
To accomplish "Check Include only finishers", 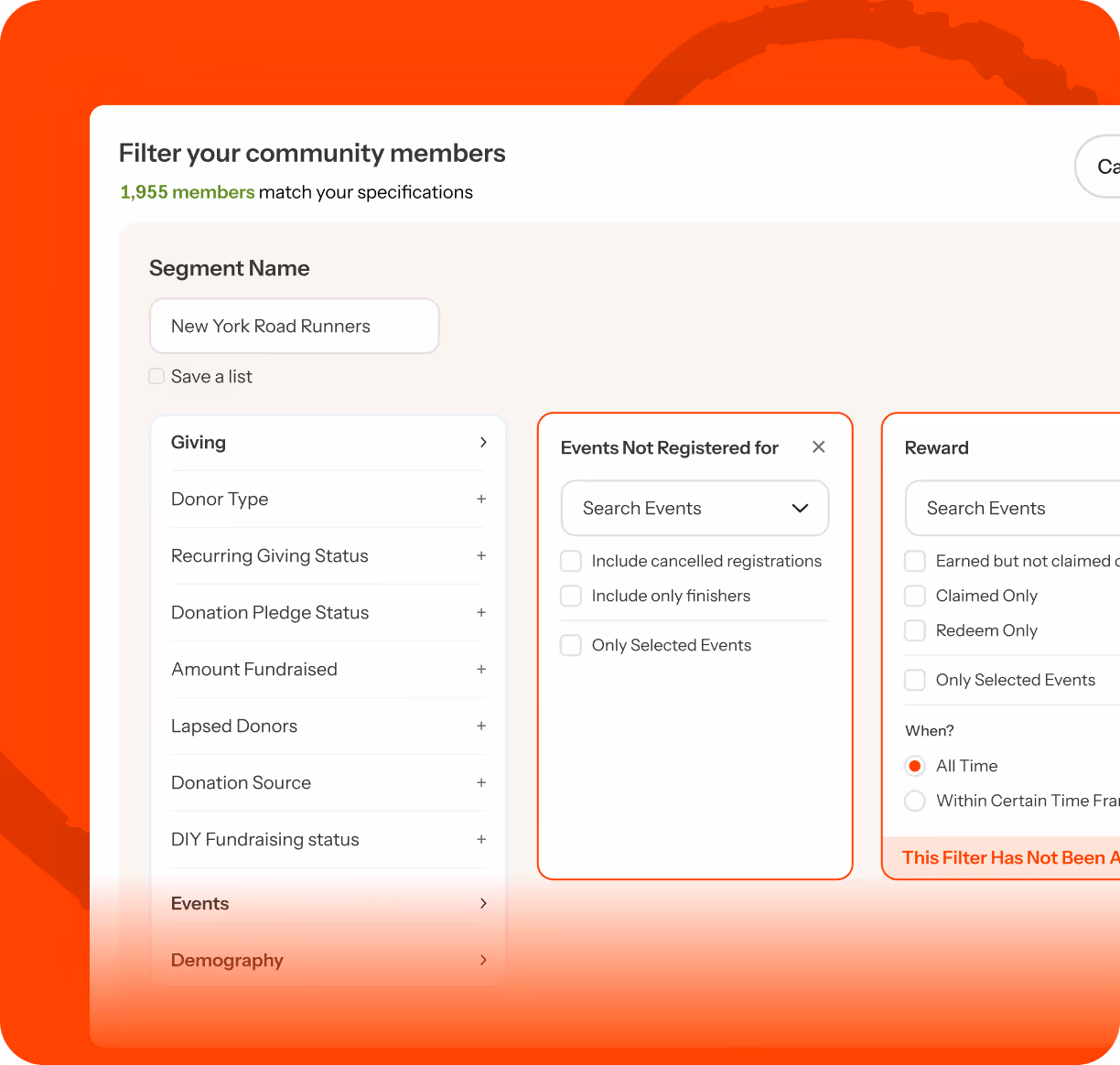I will (571, 596).
